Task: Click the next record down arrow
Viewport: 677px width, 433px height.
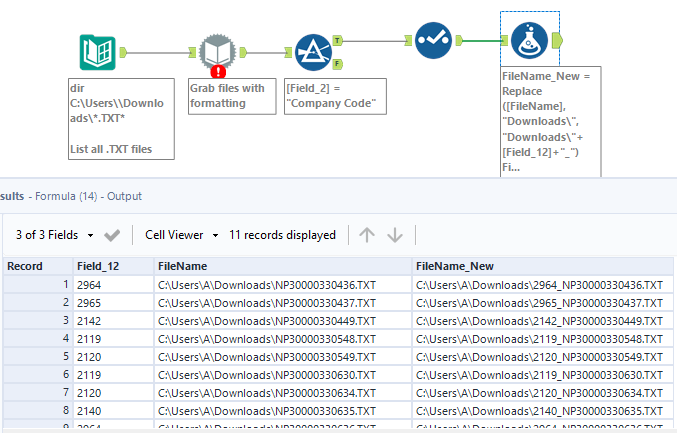Action: (x=395, y=235)
